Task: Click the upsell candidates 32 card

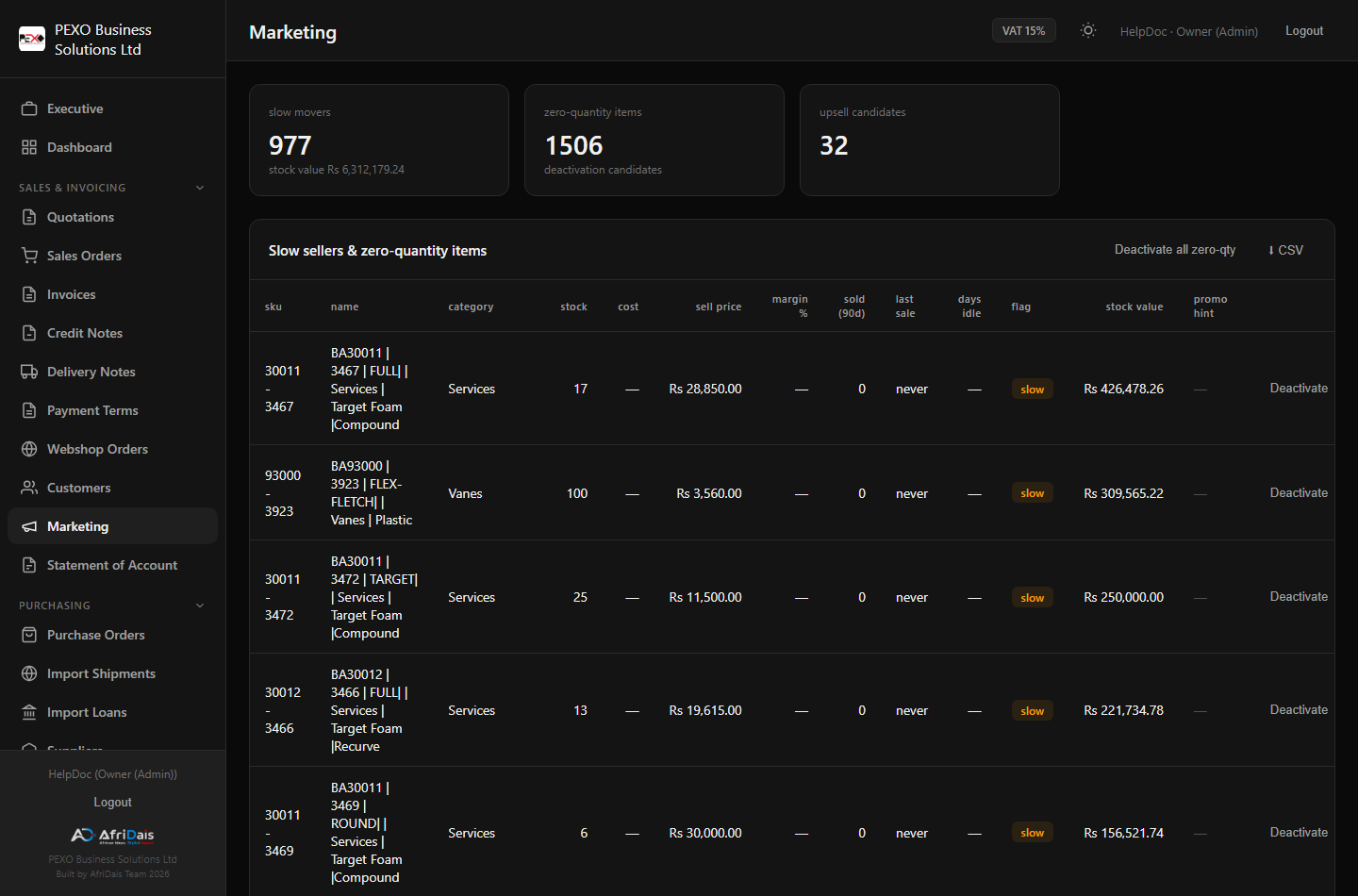Action: pyautogui.click(x=930, y=141)
